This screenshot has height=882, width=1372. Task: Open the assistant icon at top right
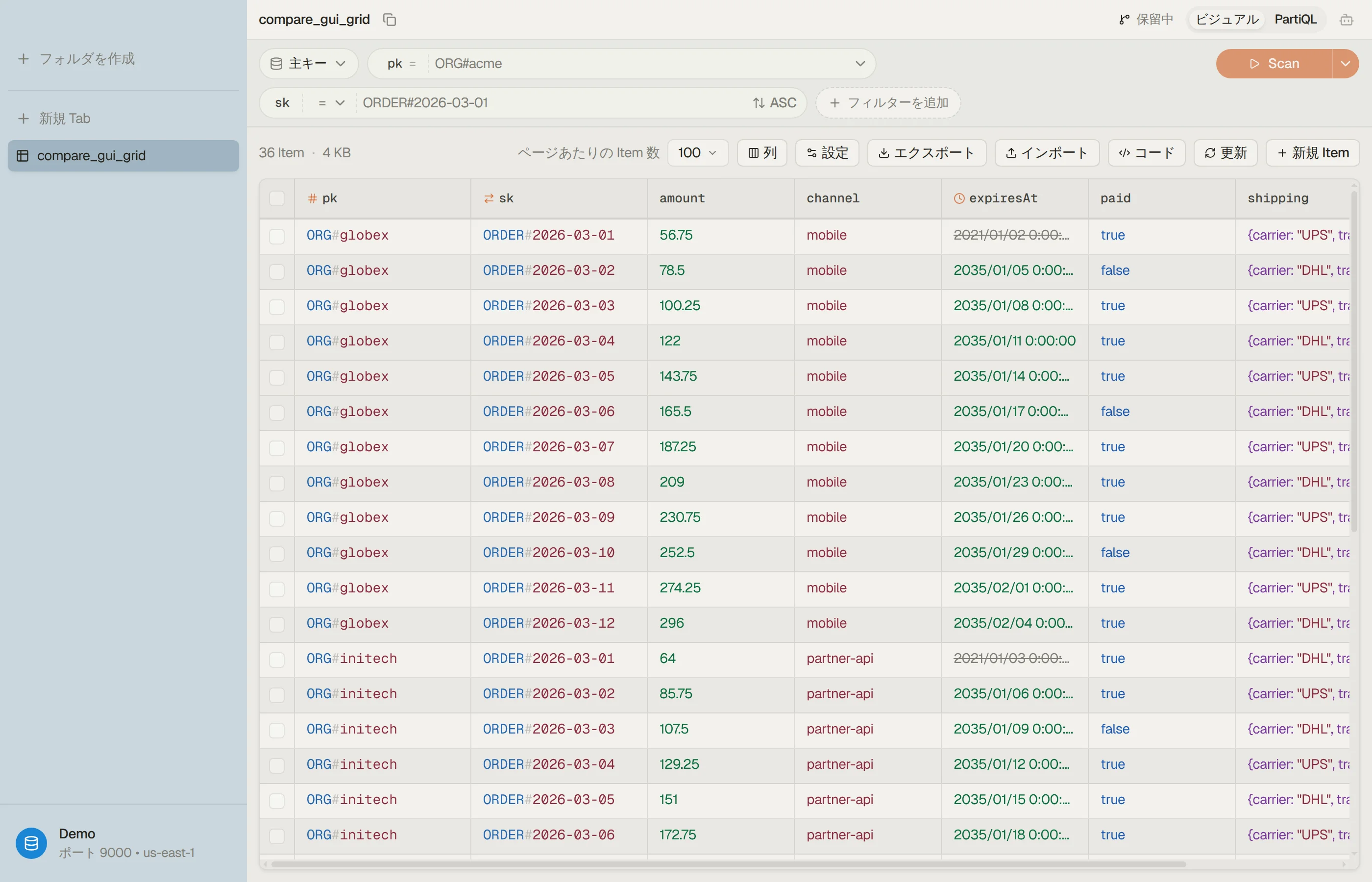1346,20
